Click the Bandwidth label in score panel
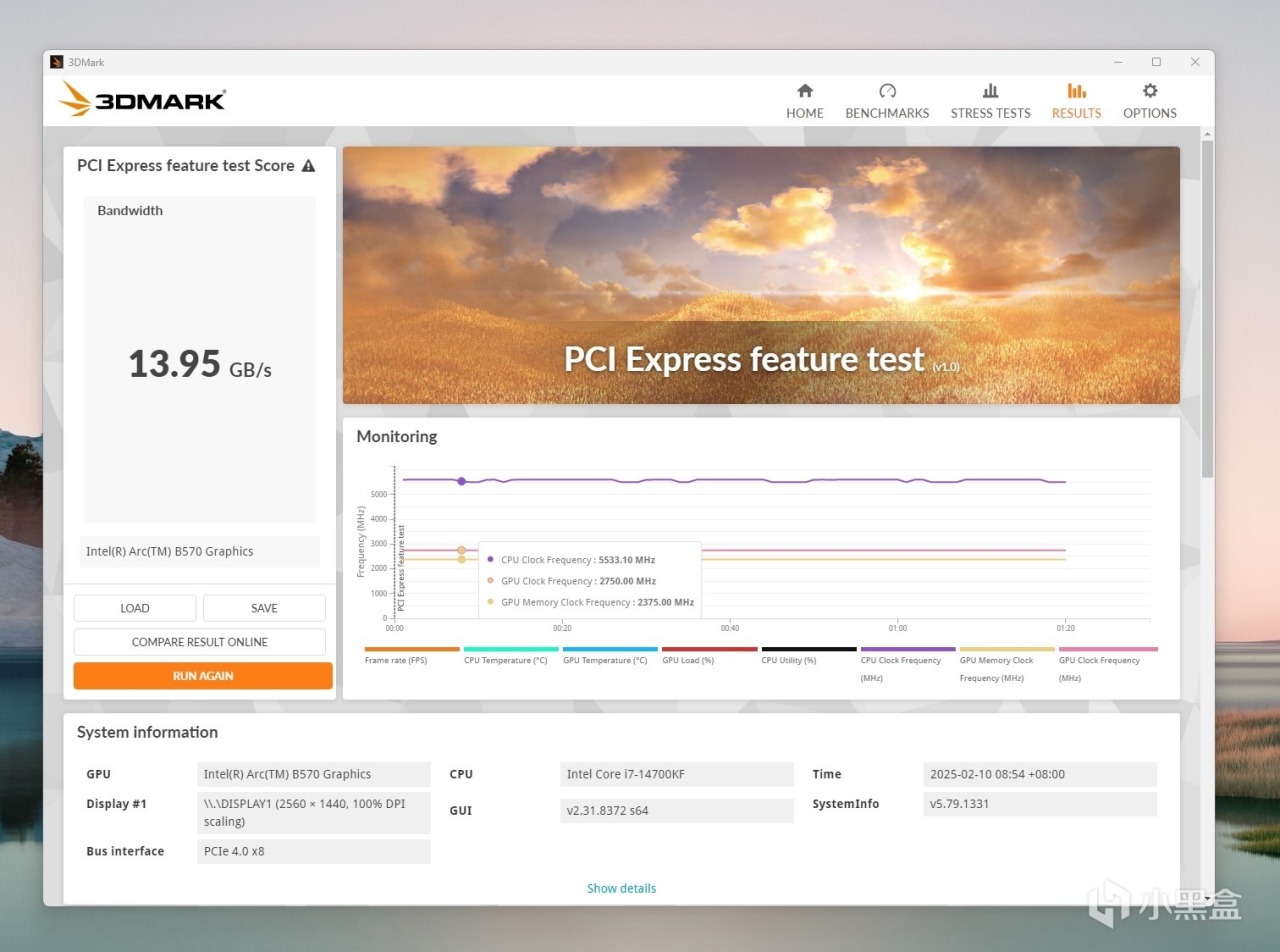Screen dimensions: 1280x952 point(130,210)
